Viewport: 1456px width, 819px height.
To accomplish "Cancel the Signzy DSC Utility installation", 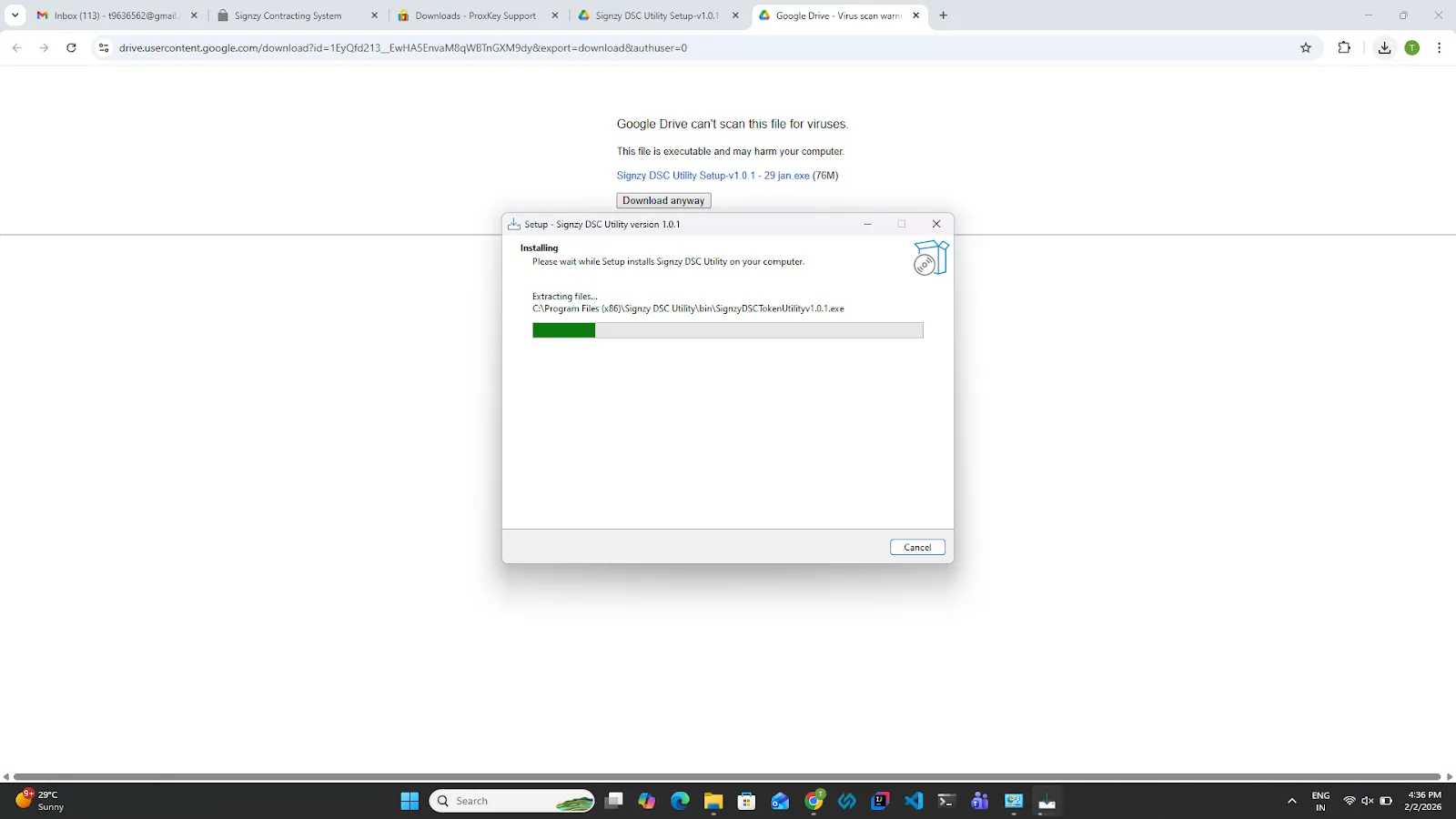I will (x=917, y=547).
